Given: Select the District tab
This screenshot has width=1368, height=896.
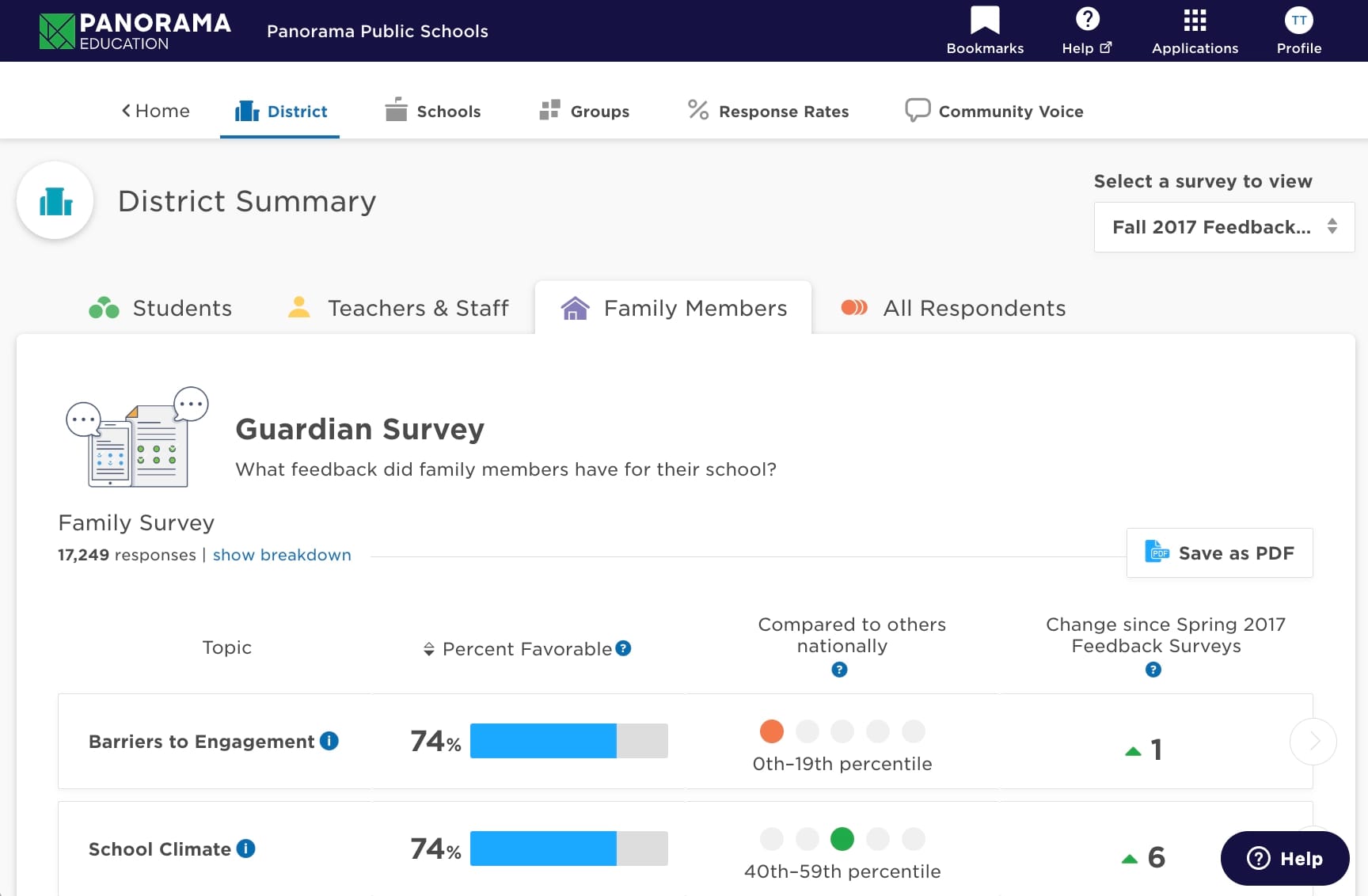Looking at the screenshot, I should pyautogui.click(x=280, y=112).
